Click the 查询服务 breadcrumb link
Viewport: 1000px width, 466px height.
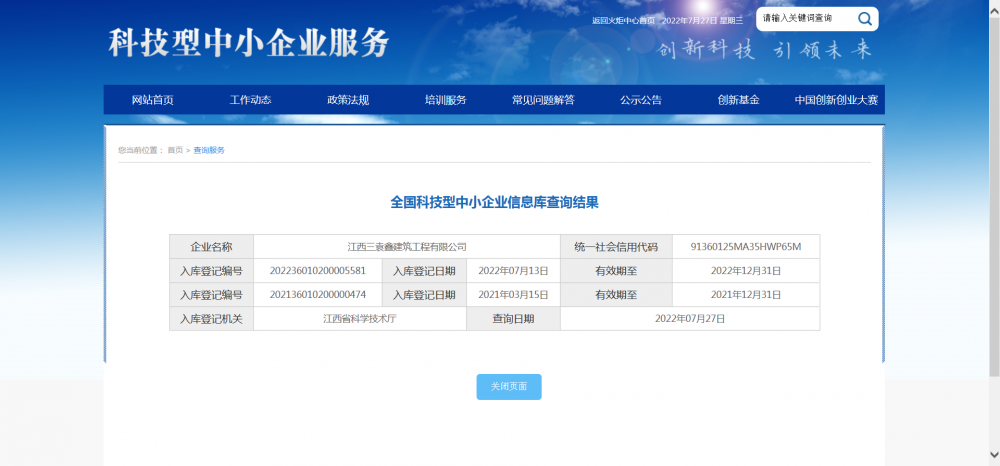tap(209, 150)
